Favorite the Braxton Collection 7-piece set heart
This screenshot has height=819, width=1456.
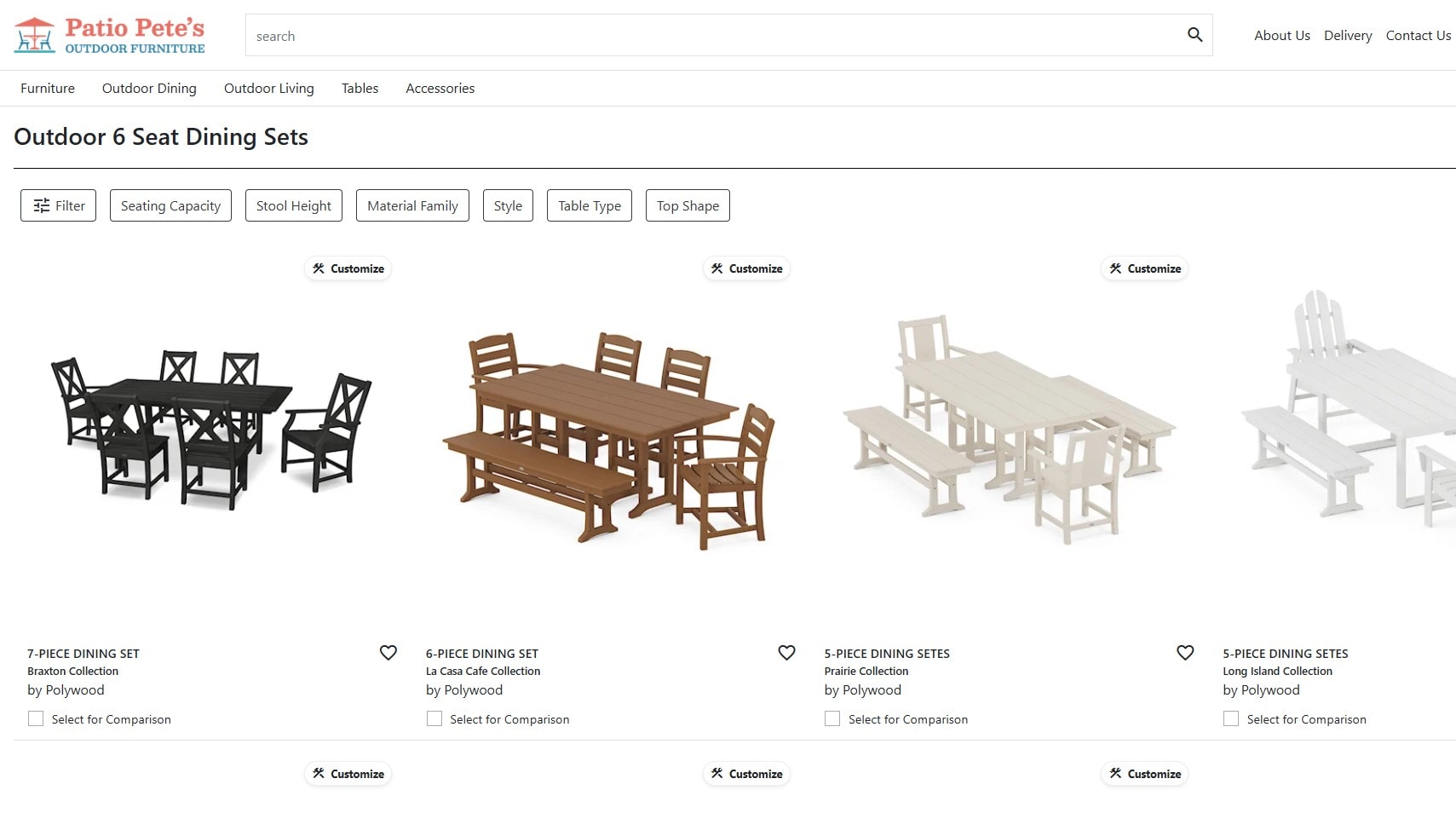388,653
